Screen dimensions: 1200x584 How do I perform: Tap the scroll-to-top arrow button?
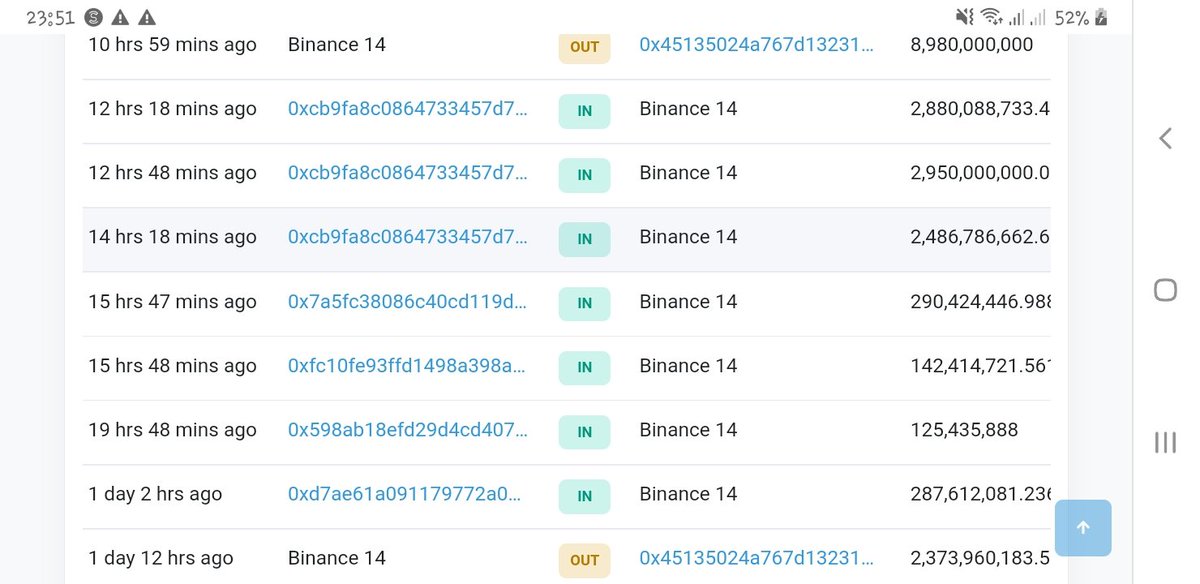(x=1083, y=528)
